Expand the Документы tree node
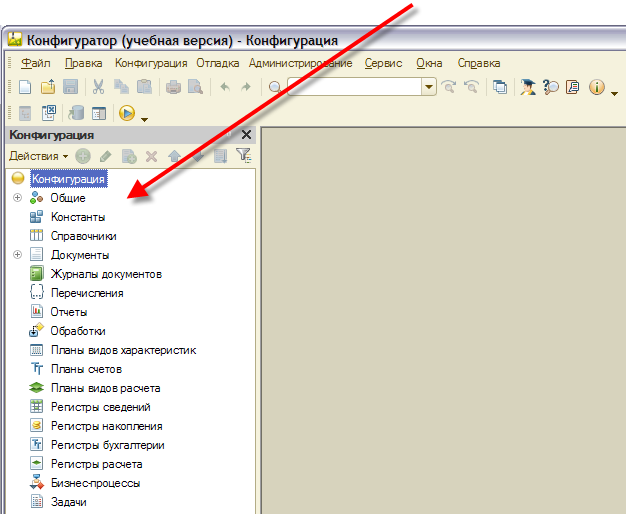The width and height of the screenshot is (626, 514). 17,255
